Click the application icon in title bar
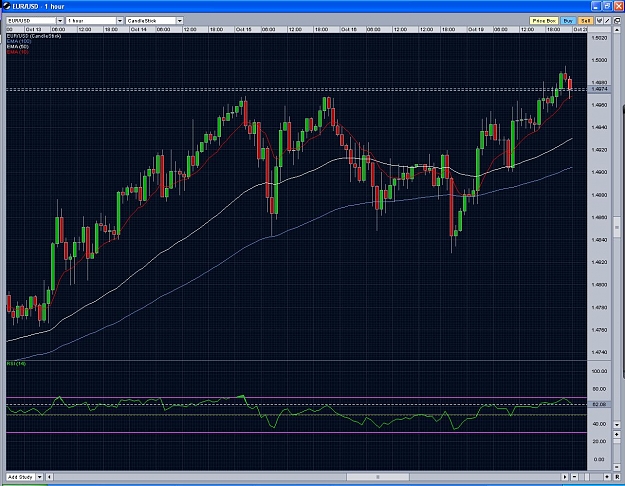625x486 pixels. [6, 6]
